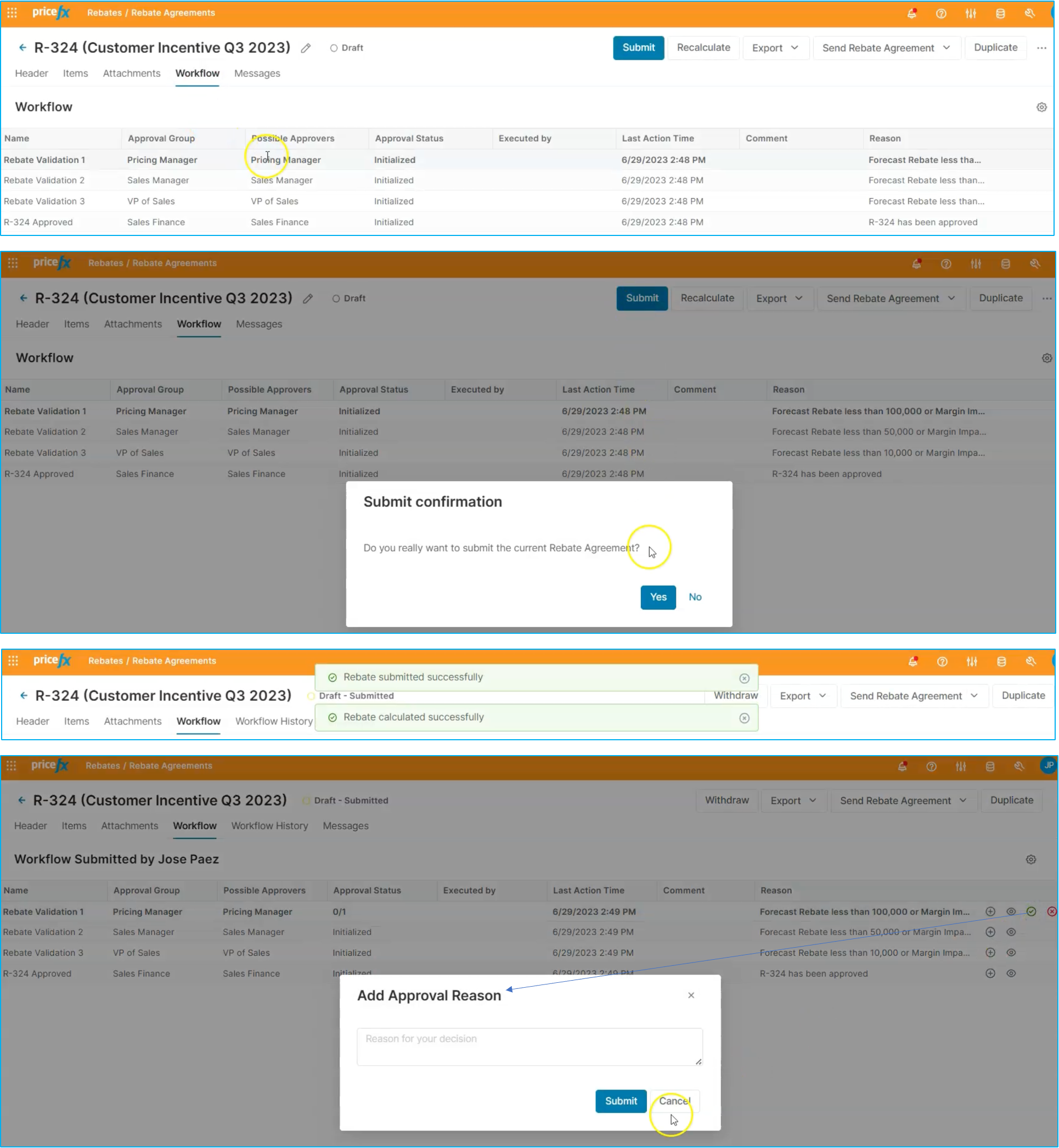Confirm with Yes in Submit confirmation dialog
Image resolution: width=1059 pixels, height=1148 pixels.
[658, 597]
